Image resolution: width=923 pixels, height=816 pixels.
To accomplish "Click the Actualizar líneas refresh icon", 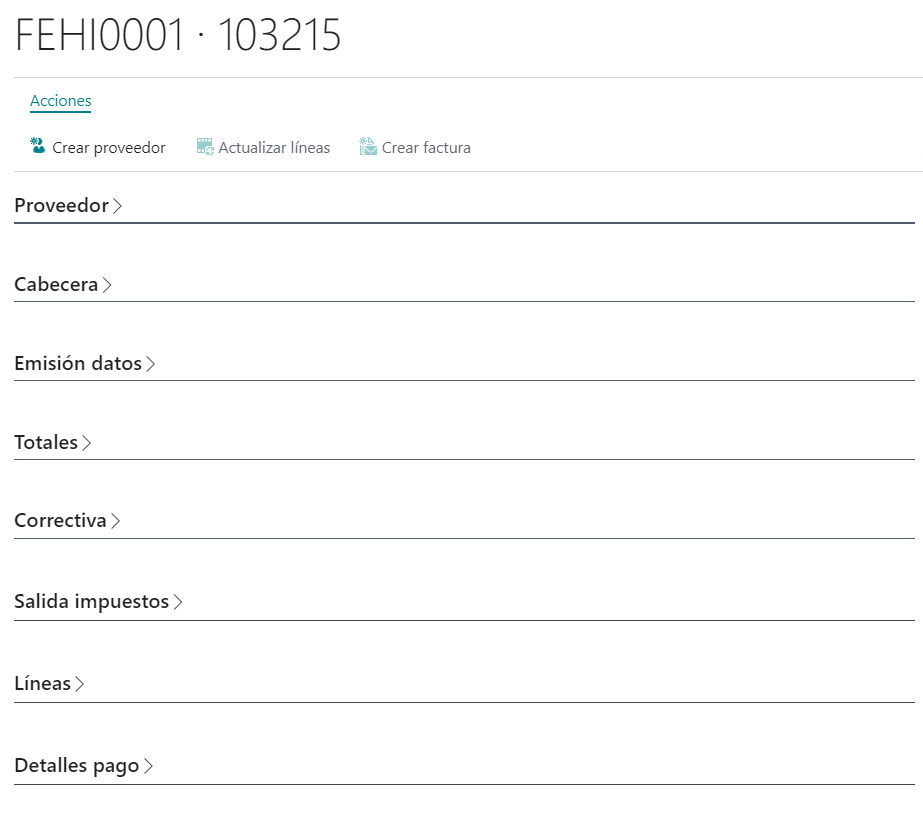I will point(205,146).
